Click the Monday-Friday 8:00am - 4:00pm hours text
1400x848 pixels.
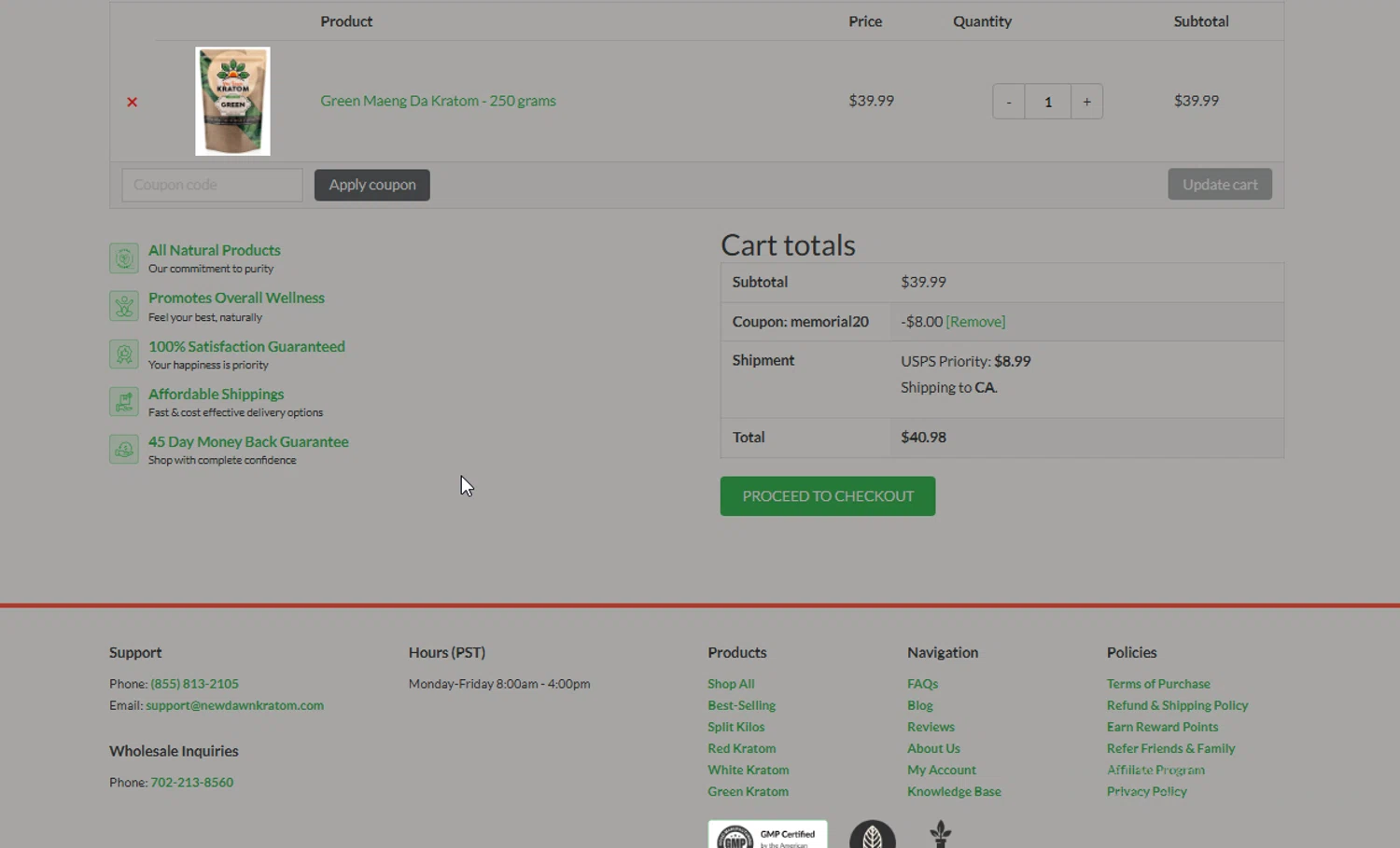click(499, 684)
